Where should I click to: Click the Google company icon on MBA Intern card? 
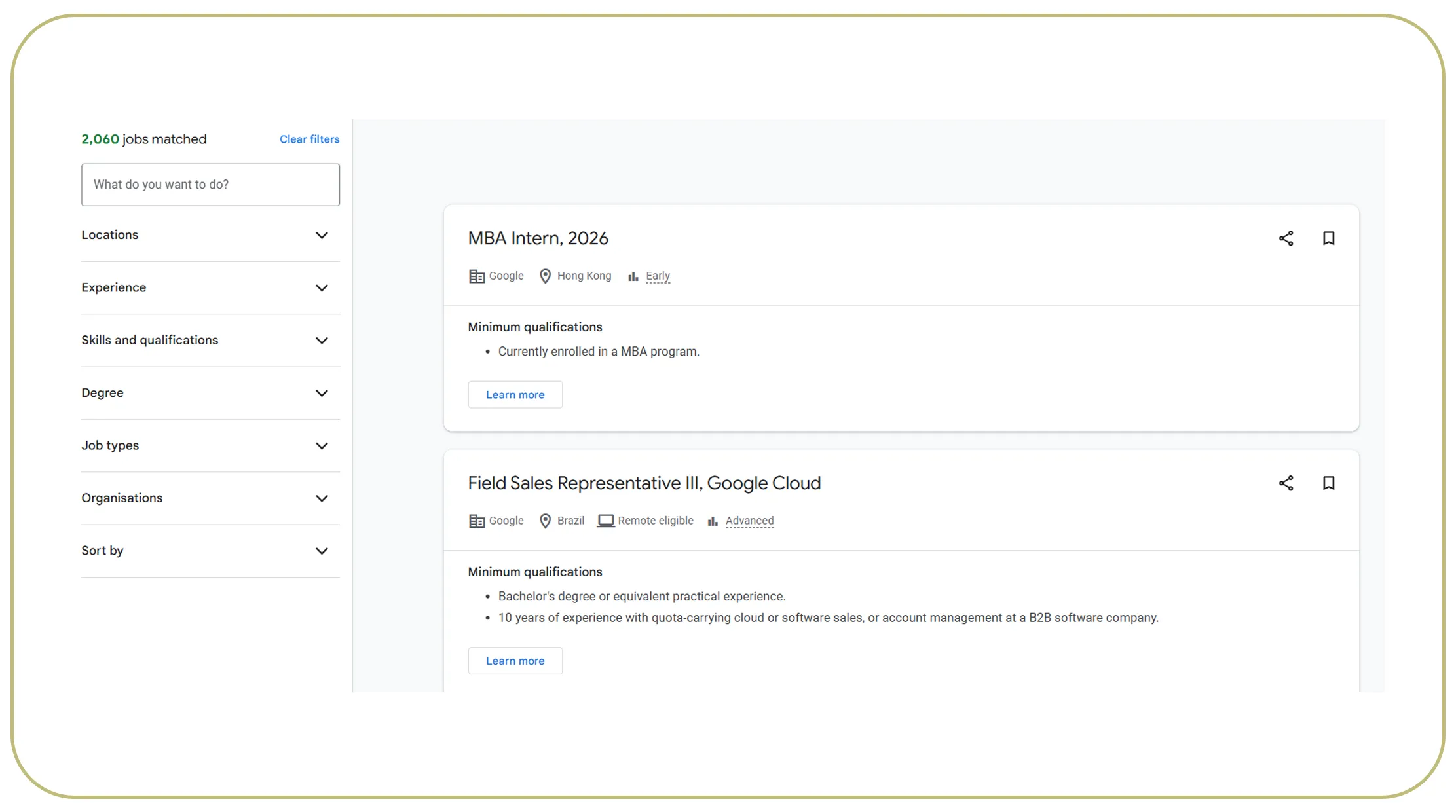point(477,276)
